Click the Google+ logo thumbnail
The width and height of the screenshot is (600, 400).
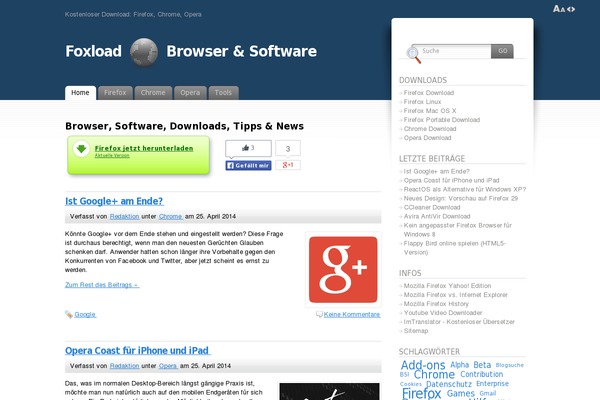(x=343, y=269)
